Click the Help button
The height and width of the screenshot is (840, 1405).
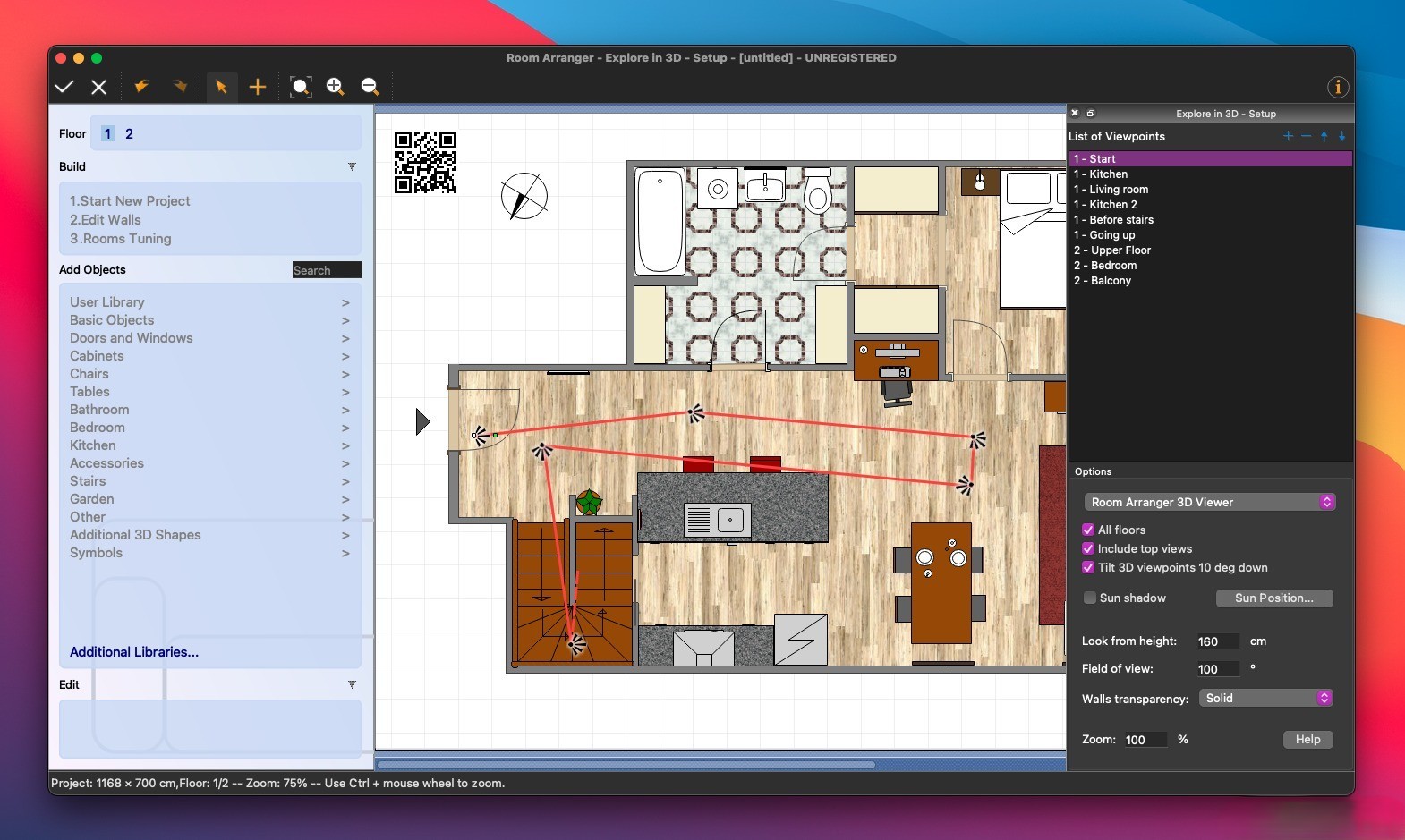click(1308, 739)
